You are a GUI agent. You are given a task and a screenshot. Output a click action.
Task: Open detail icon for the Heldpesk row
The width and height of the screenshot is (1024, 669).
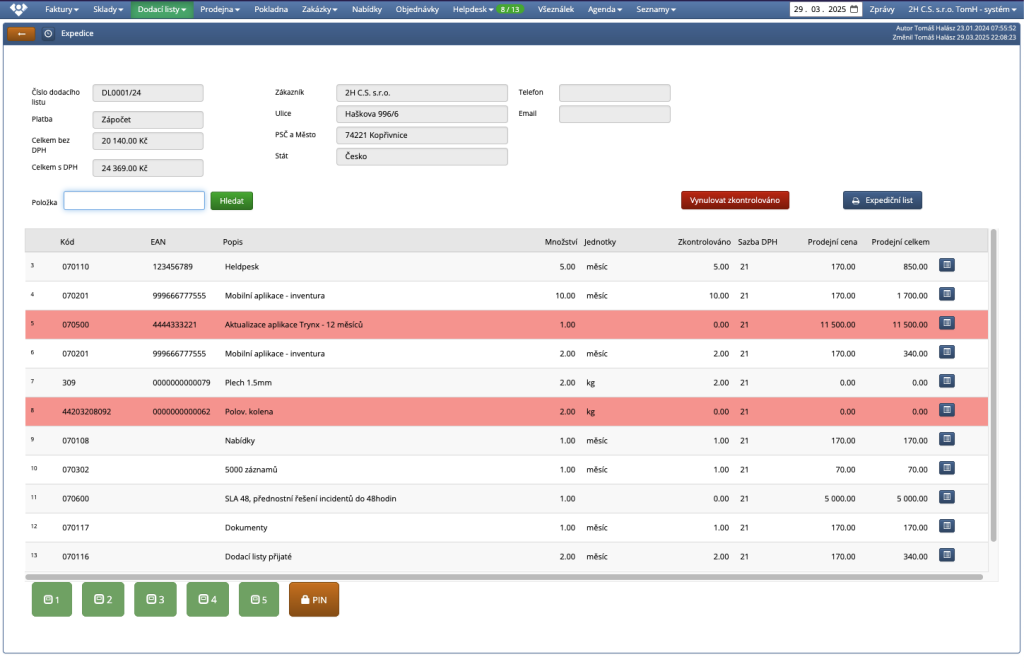[947, 265]
